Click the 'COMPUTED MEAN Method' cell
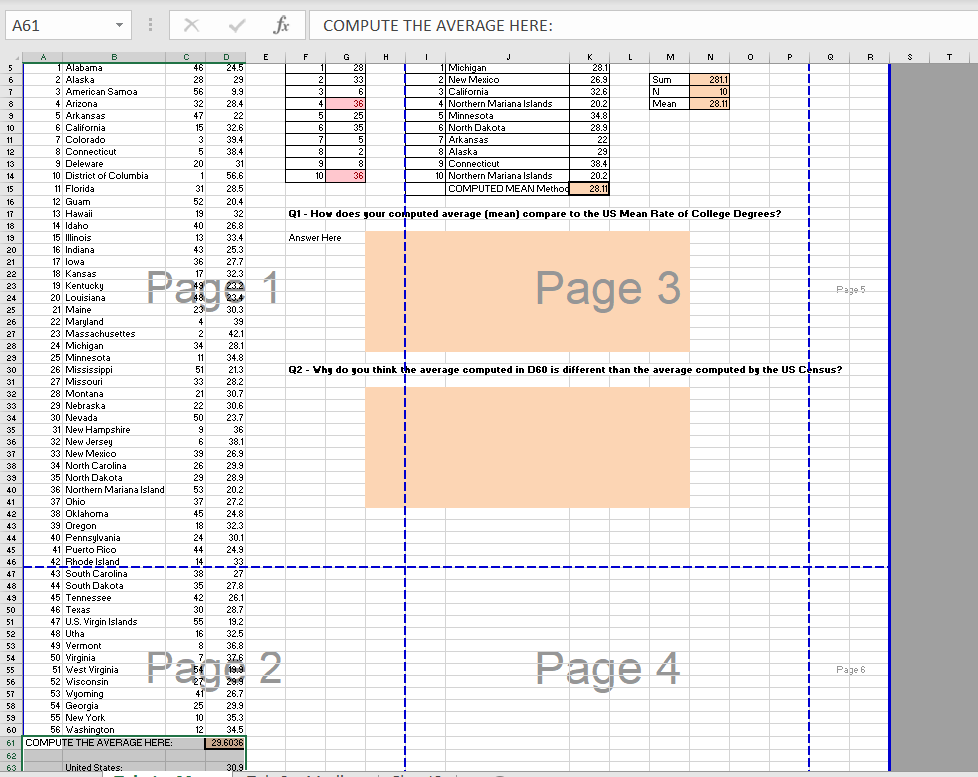978x777 pixels. click(x=508, y=188)
